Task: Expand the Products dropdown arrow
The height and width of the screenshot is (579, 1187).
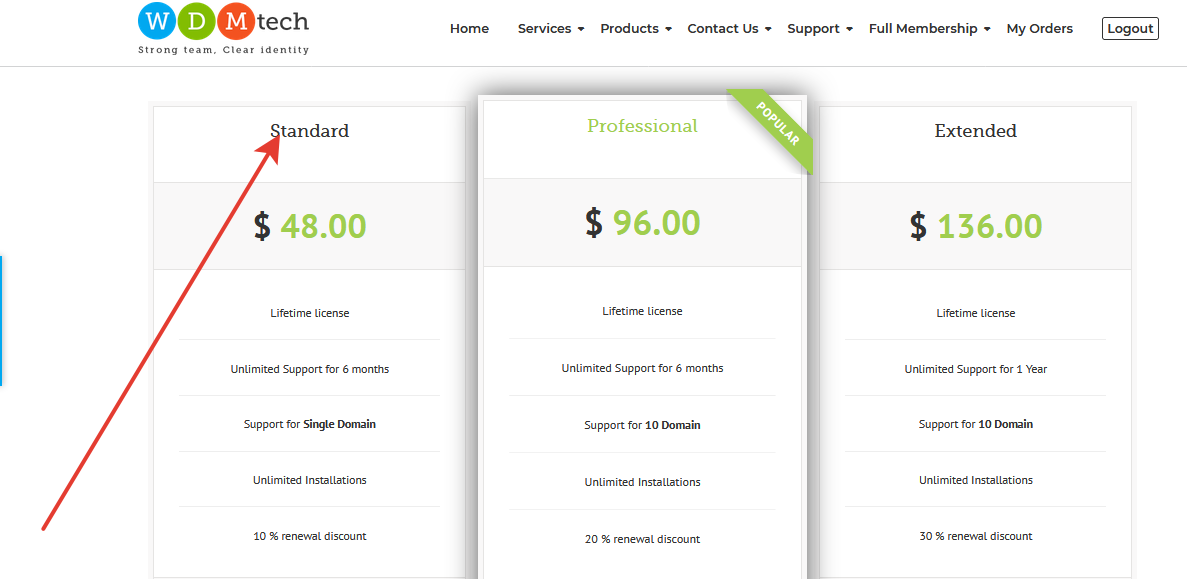Action: pyautogui.click(x=668, y=30)
